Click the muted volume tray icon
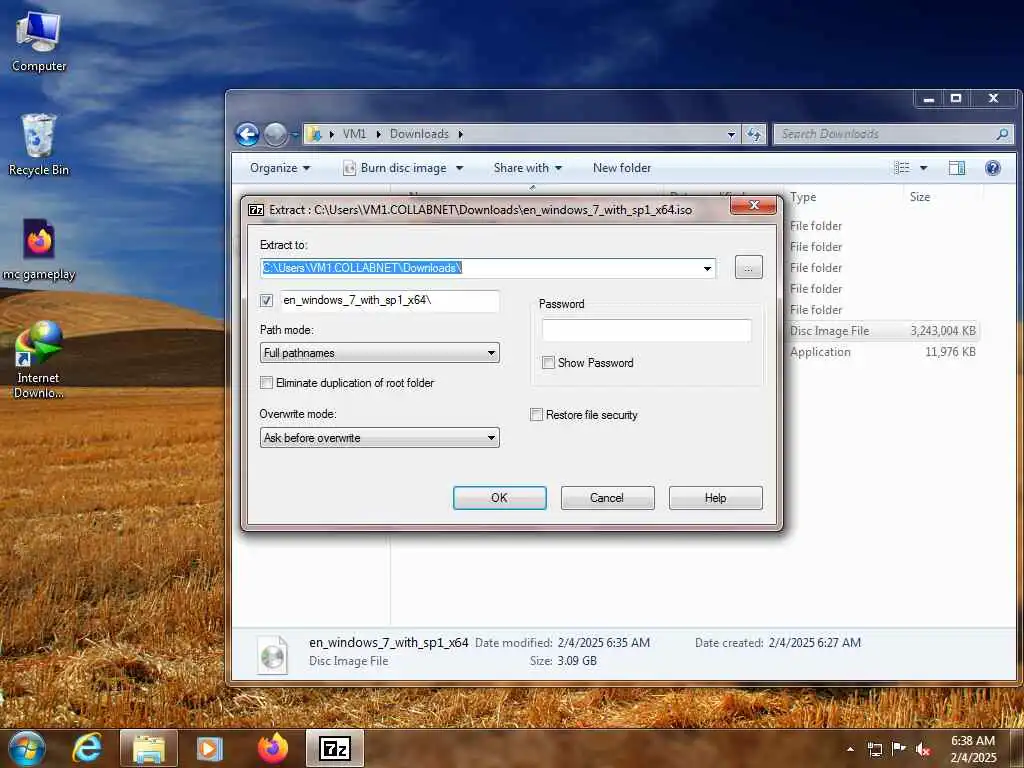Screen dimensions: 1024x768 923,749
